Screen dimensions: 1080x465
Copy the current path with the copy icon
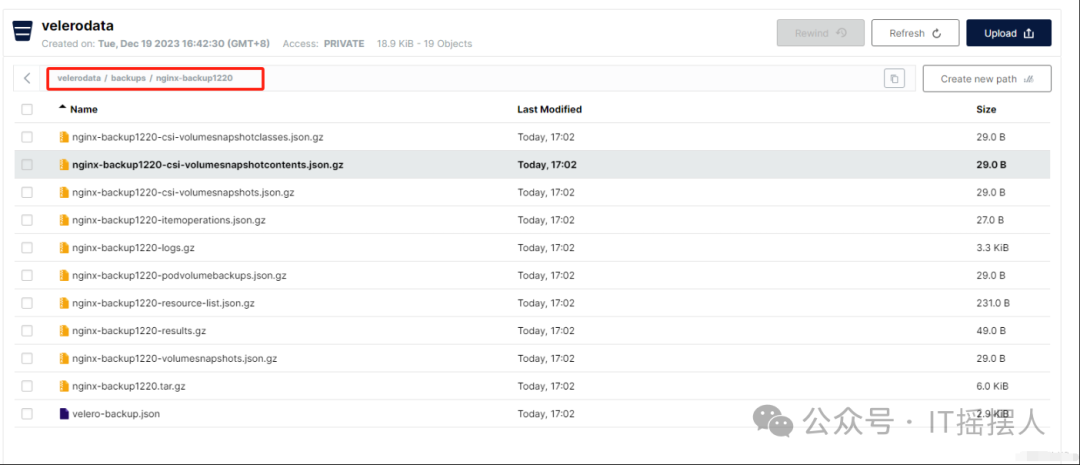(x=894, y=79)
